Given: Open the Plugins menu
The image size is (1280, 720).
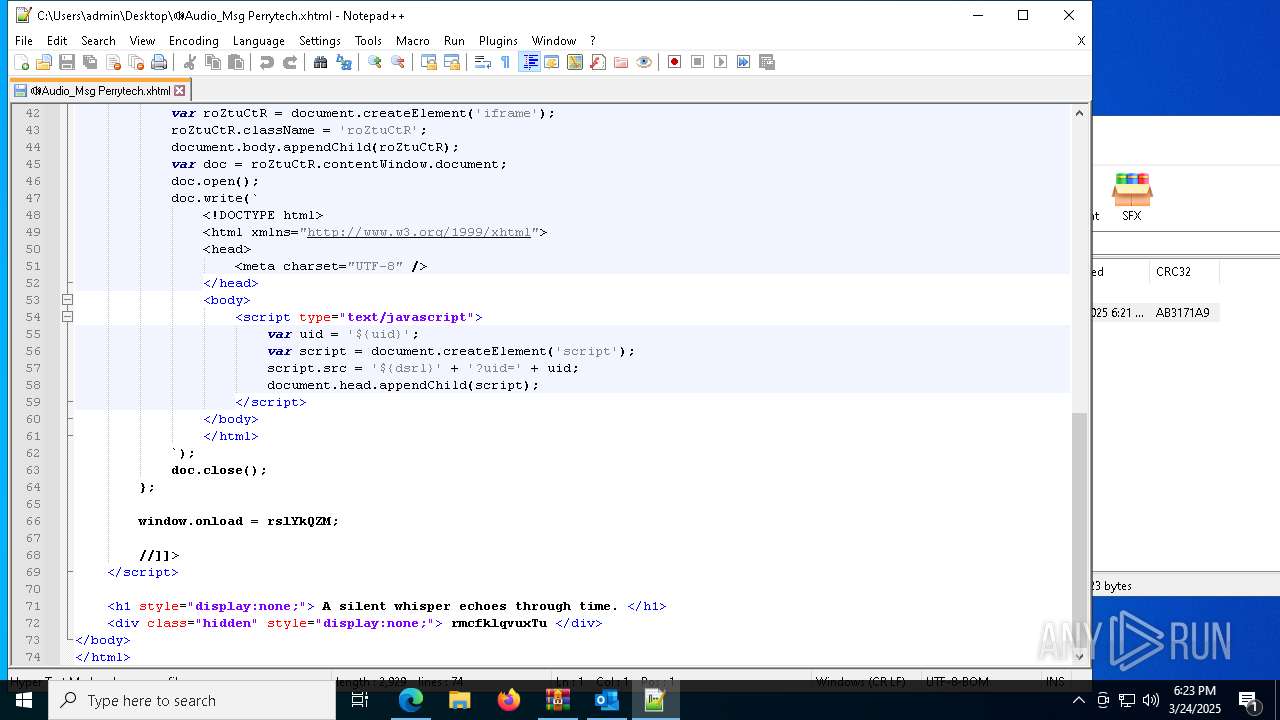Looking at the screenshot, I should [498, 41].
